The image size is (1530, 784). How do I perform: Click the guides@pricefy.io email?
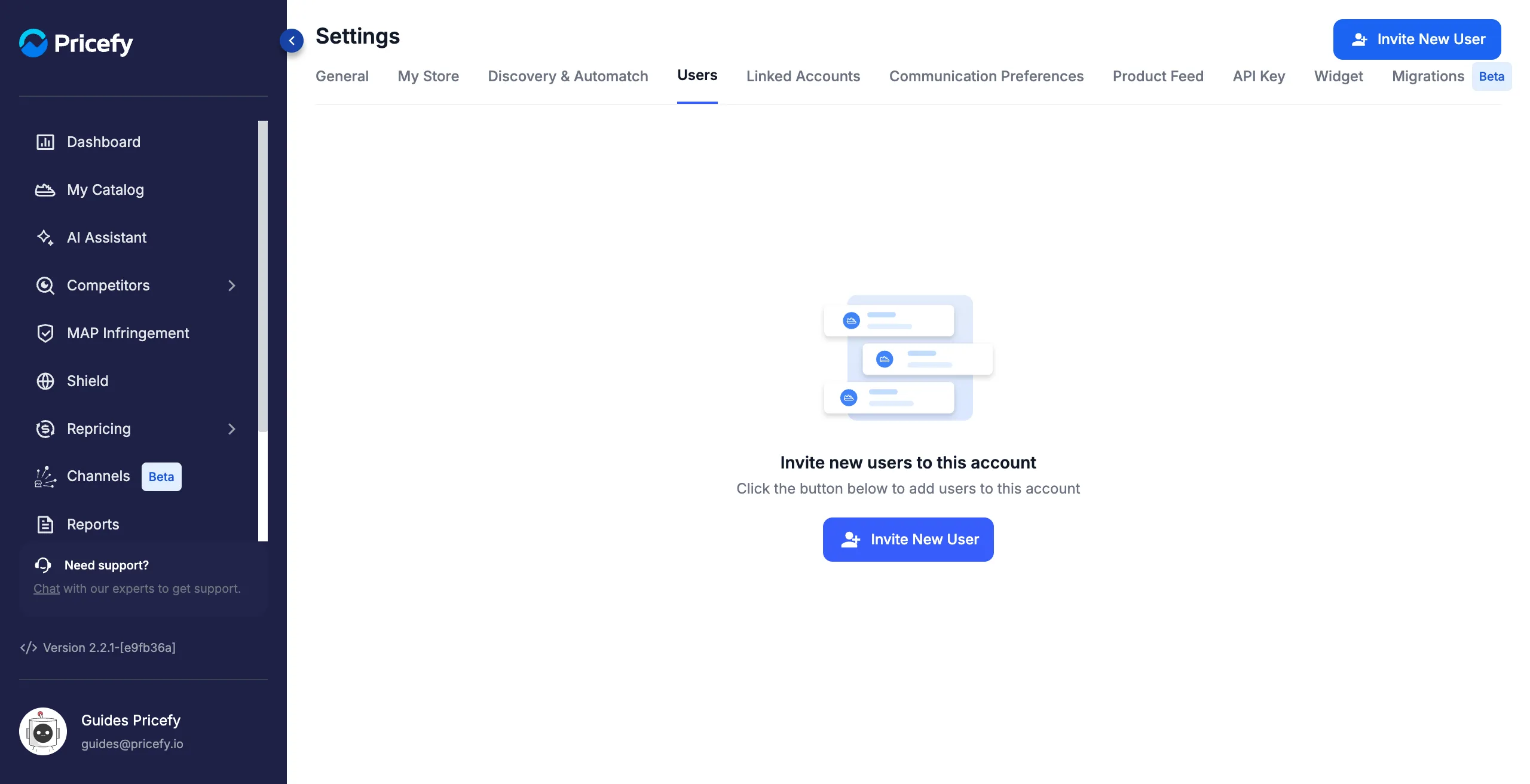click(x=132, y=744)
